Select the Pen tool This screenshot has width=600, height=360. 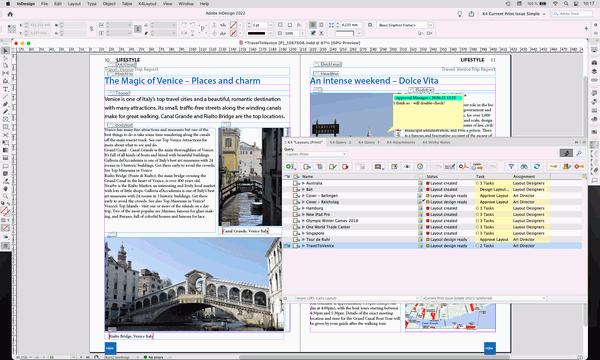[x=5, y=104]
